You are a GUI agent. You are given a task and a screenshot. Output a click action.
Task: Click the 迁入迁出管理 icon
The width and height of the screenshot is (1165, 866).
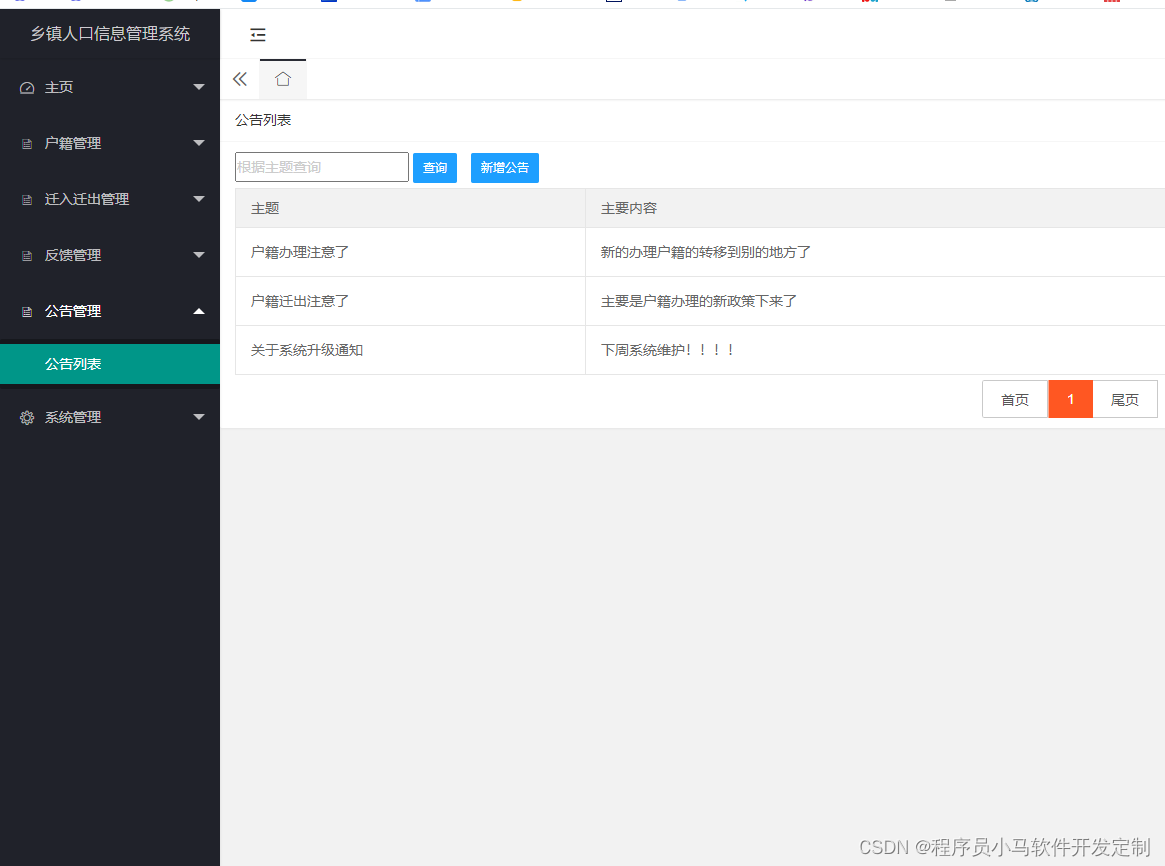[27, 199]
